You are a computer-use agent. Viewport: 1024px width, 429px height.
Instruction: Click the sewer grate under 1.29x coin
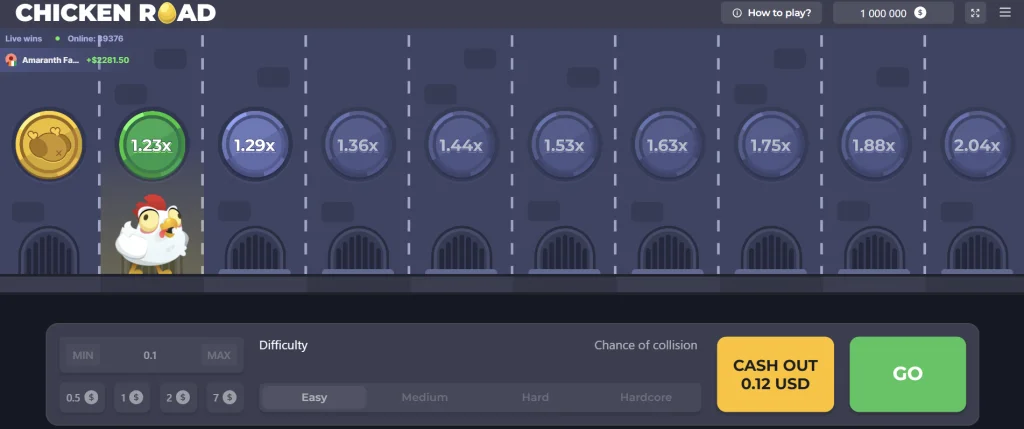255,250
